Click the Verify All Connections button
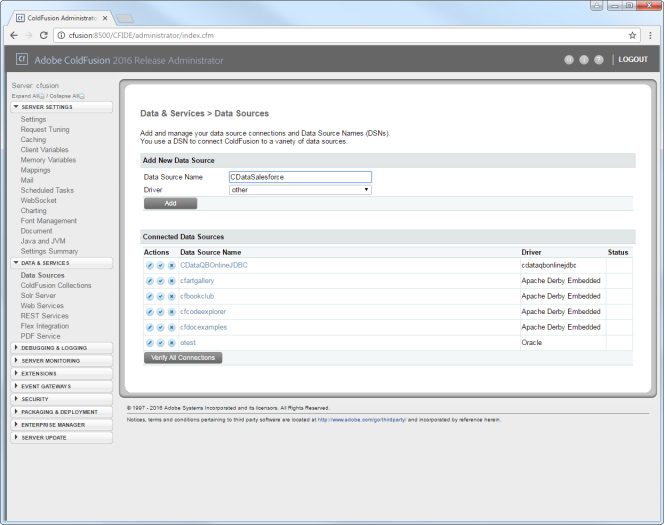This screenshot has height=525, width=665. tap(183, 358)
